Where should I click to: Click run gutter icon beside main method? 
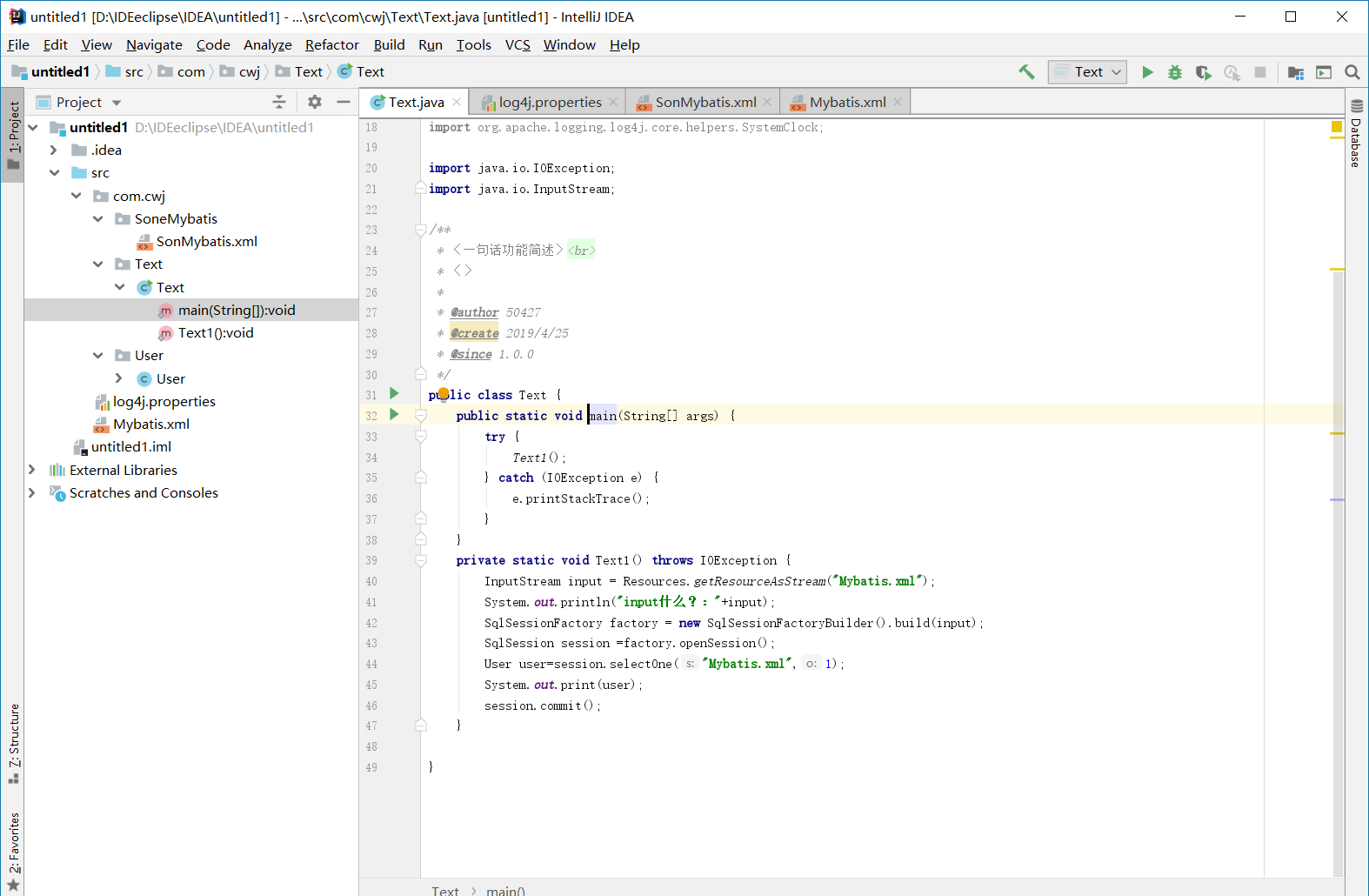point(394,414)
